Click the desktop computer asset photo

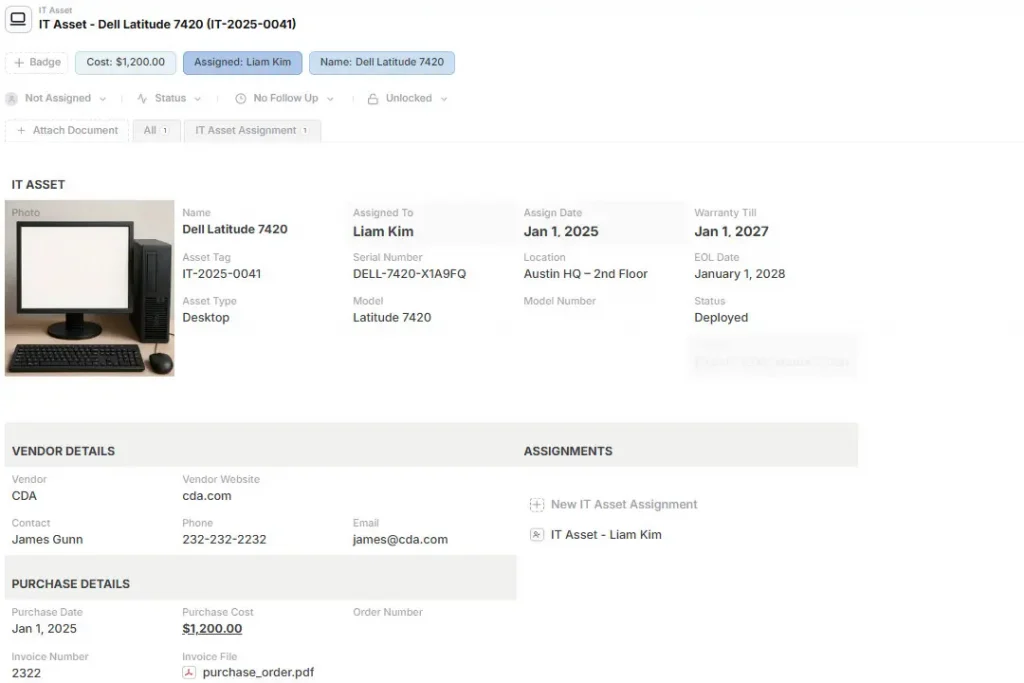(x=90, y=289)
